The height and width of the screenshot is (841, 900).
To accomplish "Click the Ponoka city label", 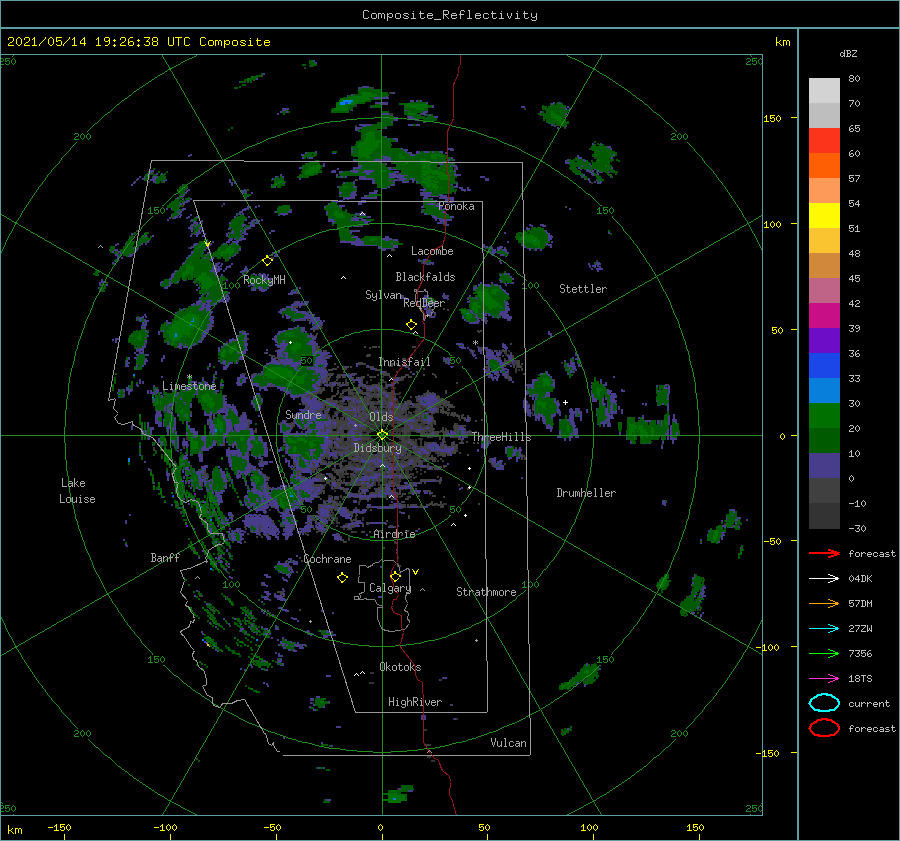I will coord(456,206).
